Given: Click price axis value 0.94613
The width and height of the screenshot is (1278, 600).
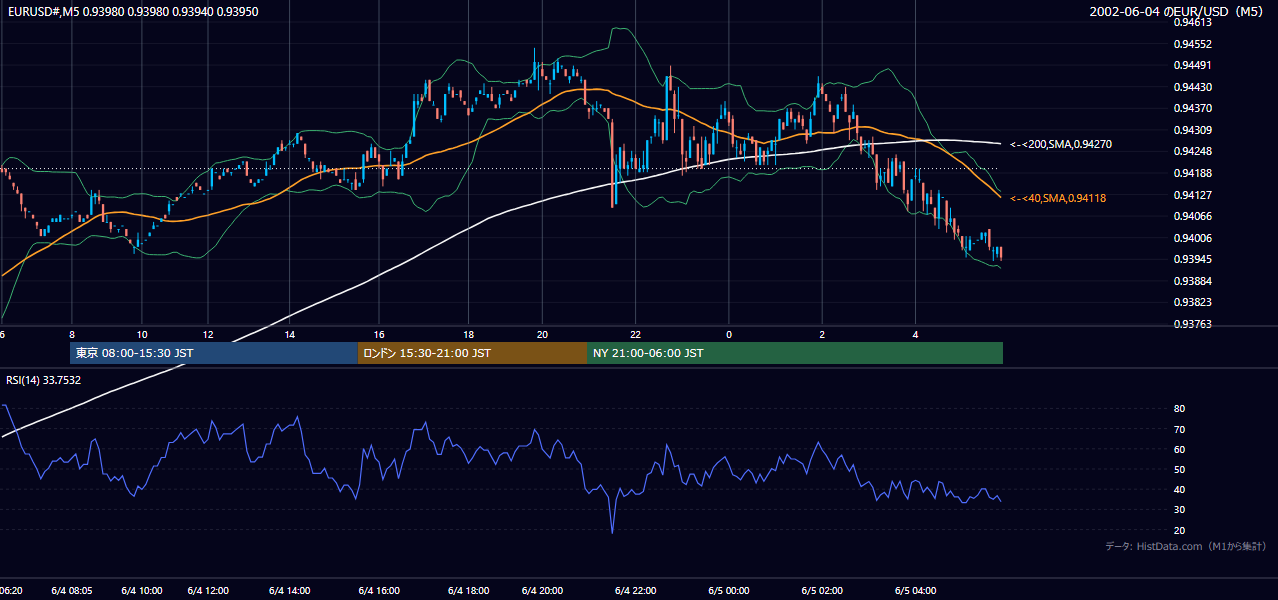Looking at the screenshot, I should click(1192, 22).
